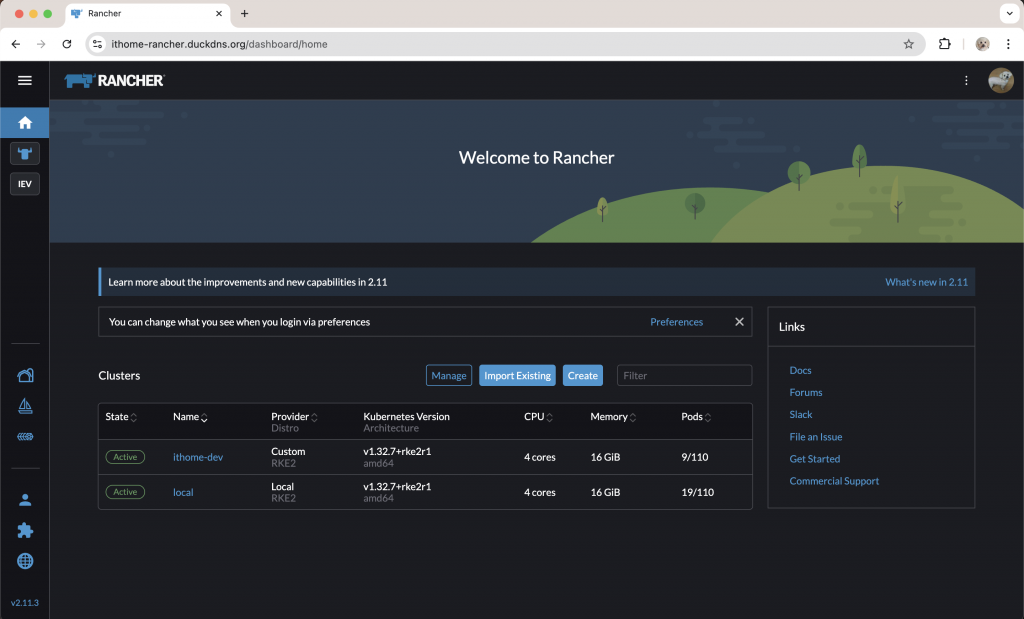
Task: Bookmark this page with star icon
Action: (908, 44)
